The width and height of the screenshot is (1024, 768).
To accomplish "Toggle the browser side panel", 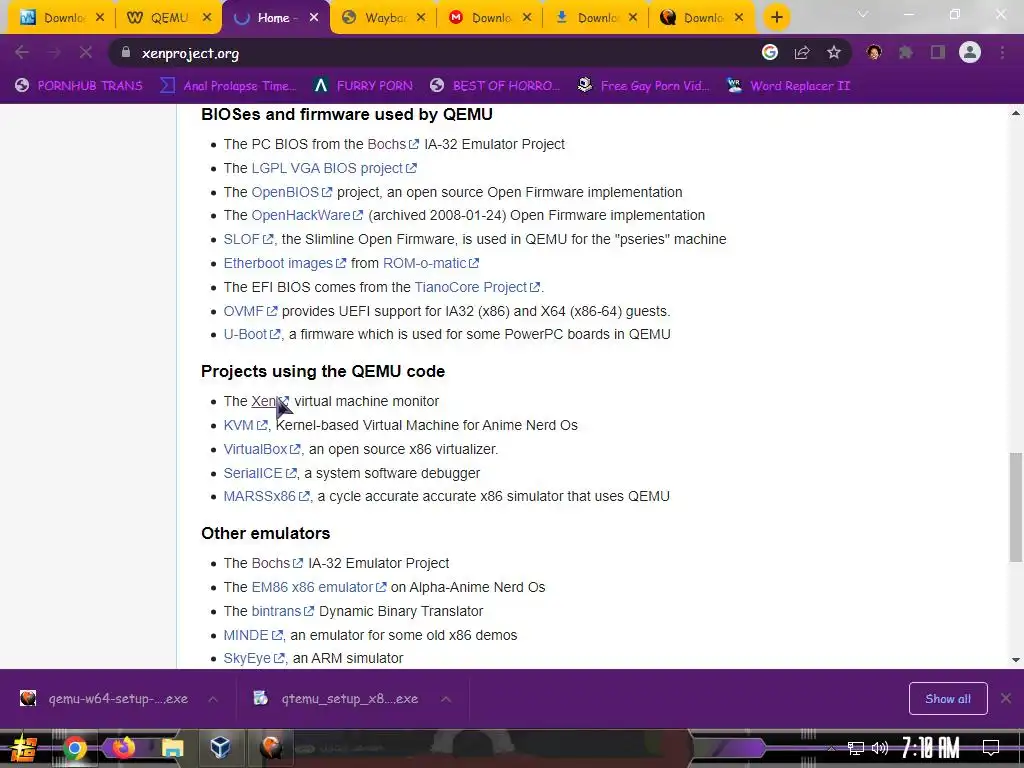I will (938, 52).
